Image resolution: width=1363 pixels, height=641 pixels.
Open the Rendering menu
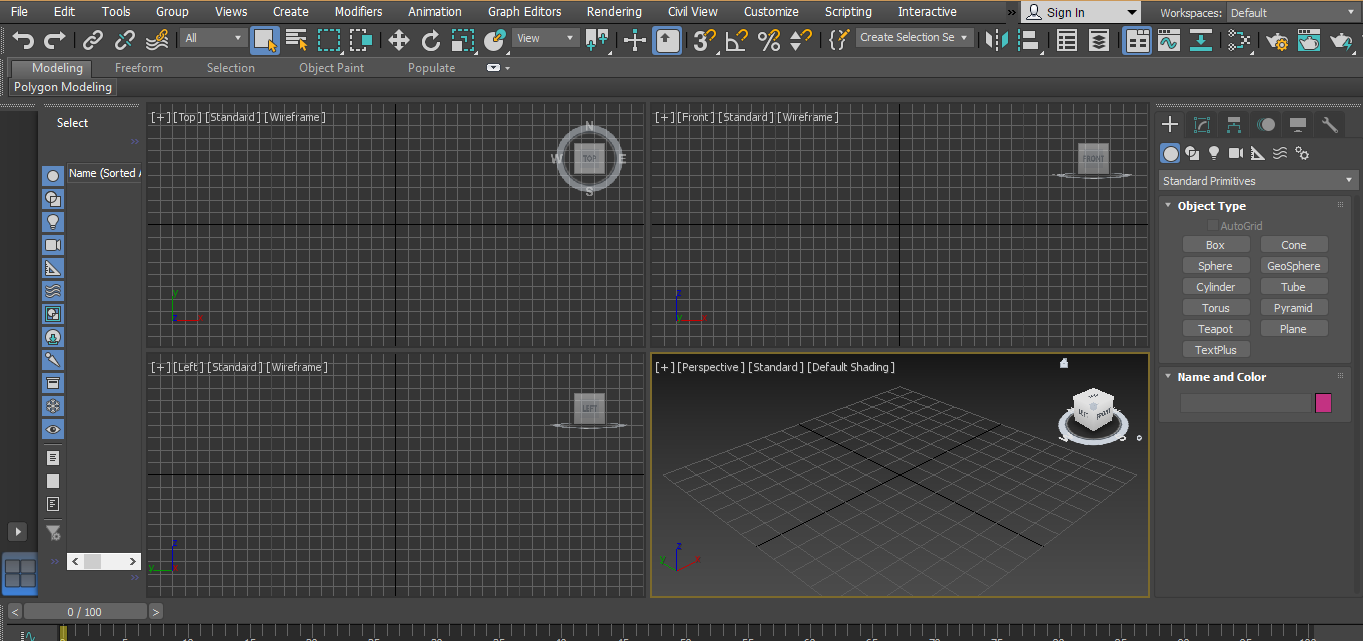point(614,12)
